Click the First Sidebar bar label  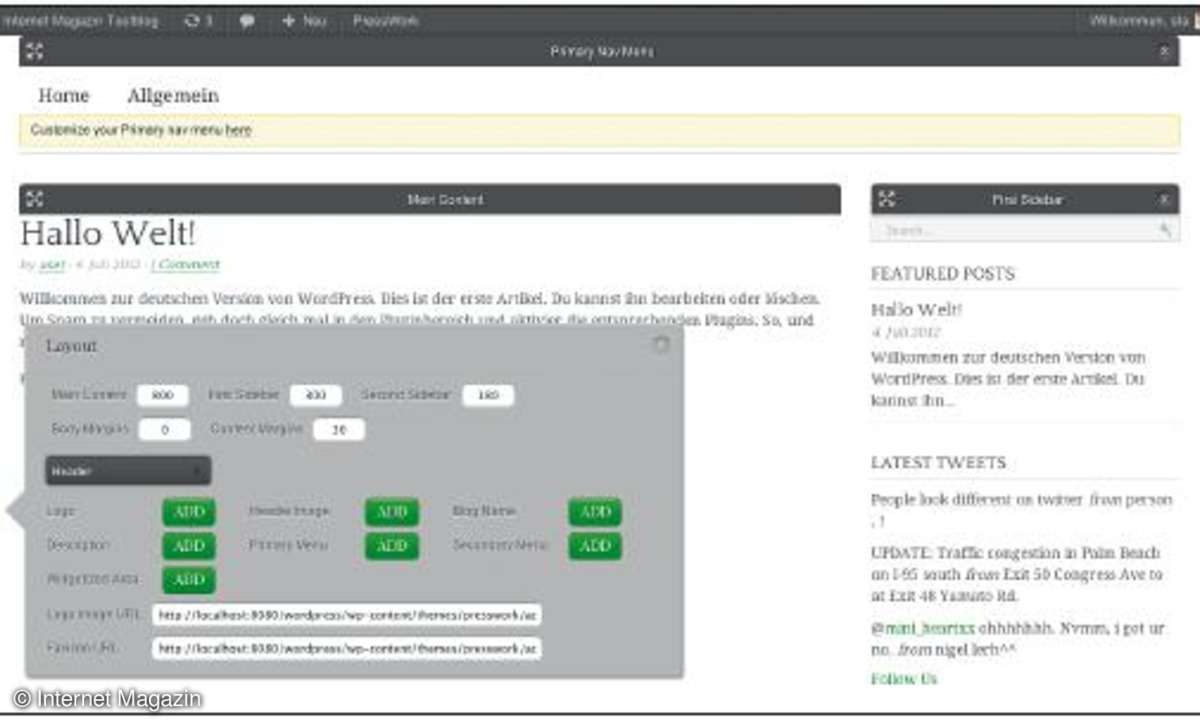(1027, 199)
